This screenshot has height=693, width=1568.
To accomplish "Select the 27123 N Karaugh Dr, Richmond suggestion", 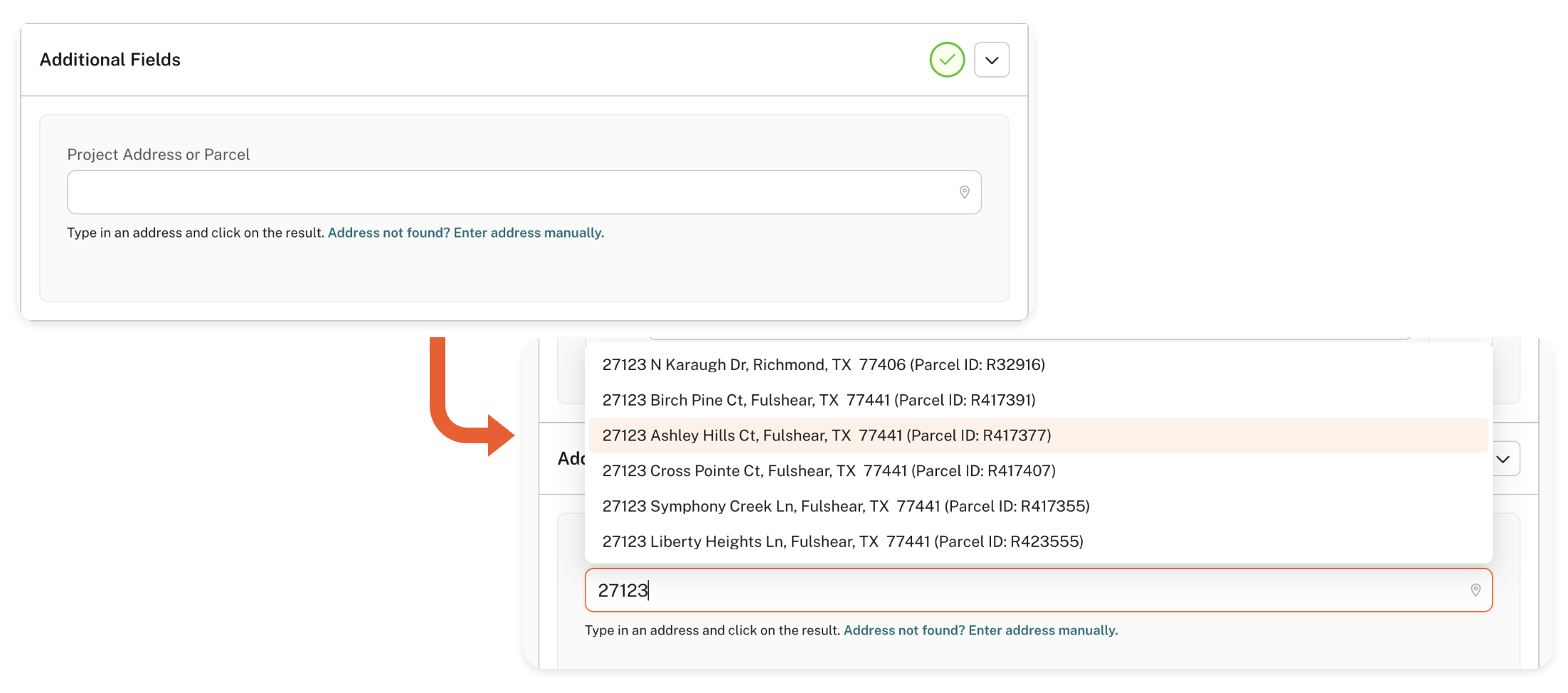I will tap(823, 365).
